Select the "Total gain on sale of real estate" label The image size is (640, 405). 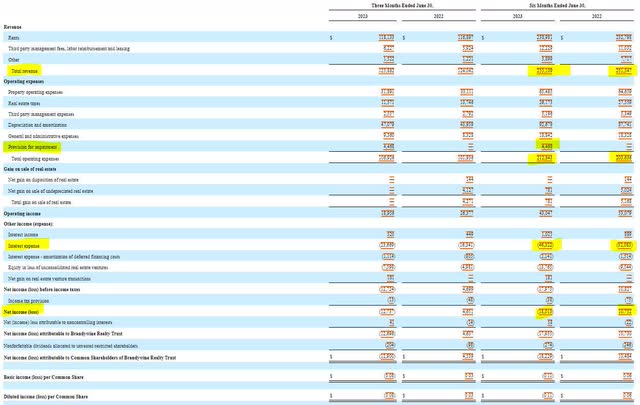pyautogui.click(x=41, y=202)
